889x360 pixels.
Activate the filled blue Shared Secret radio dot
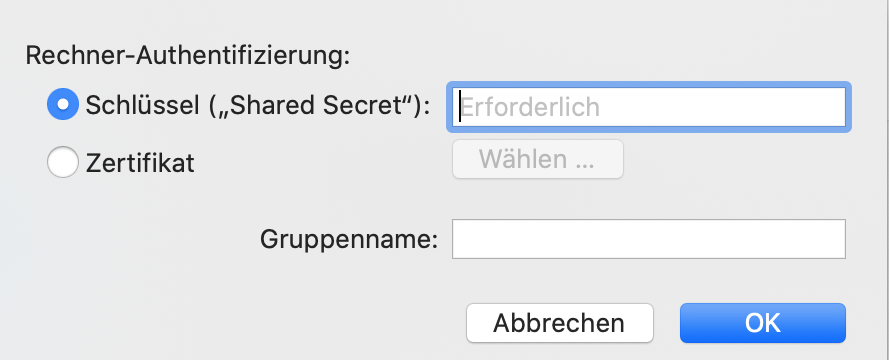62,104
